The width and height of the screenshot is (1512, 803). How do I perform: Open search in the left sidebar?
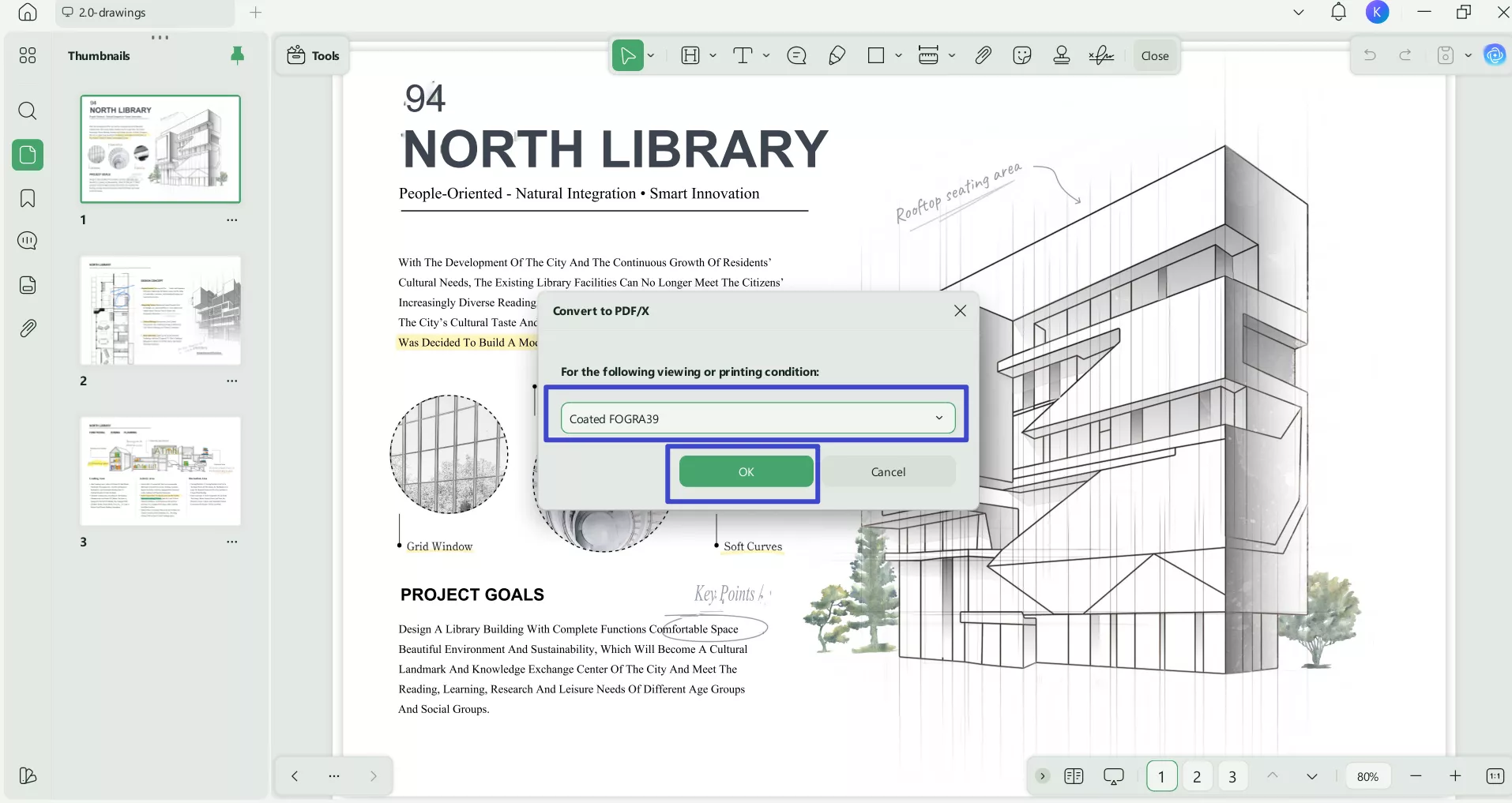click(28, 111)
